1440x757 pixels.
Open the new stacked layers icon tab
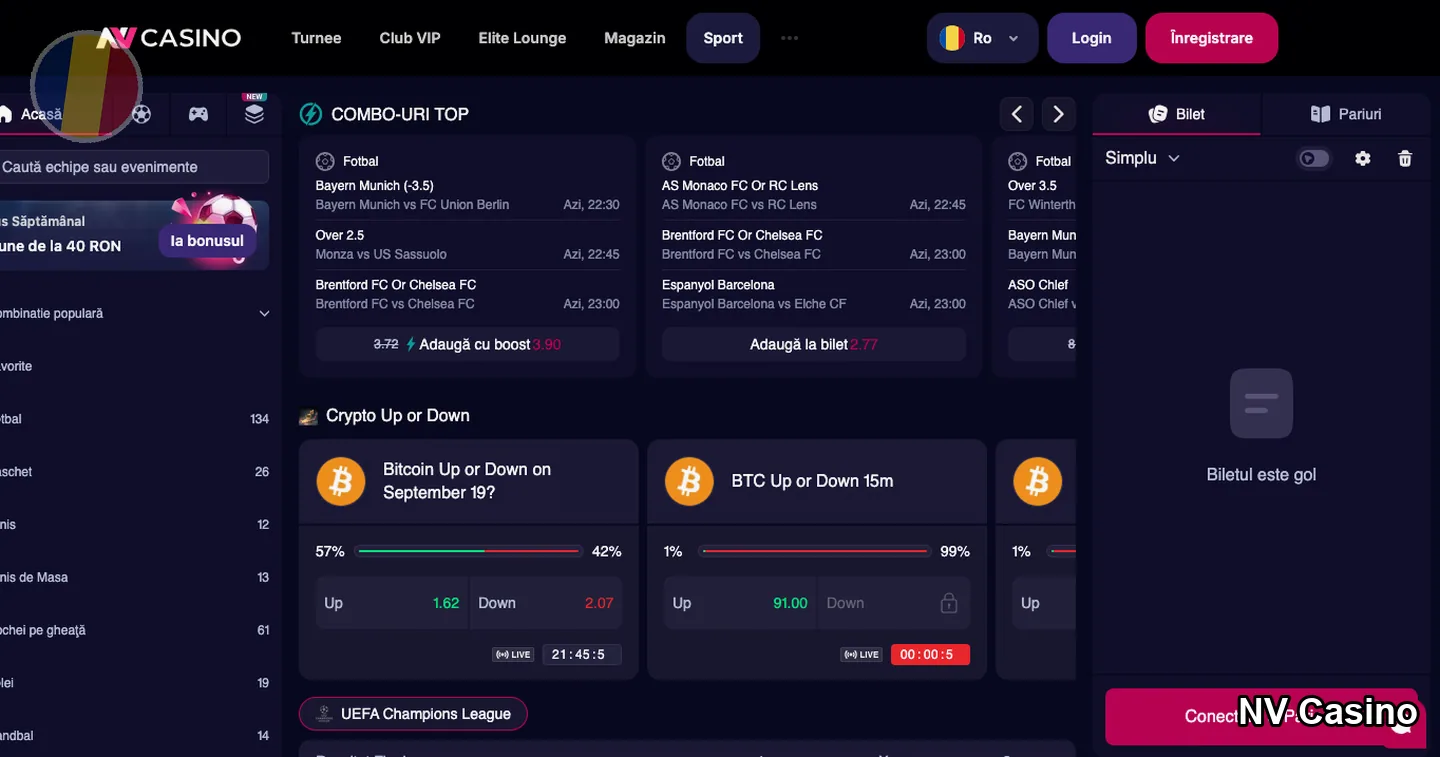pyautogui.click(x=254, y=113)
